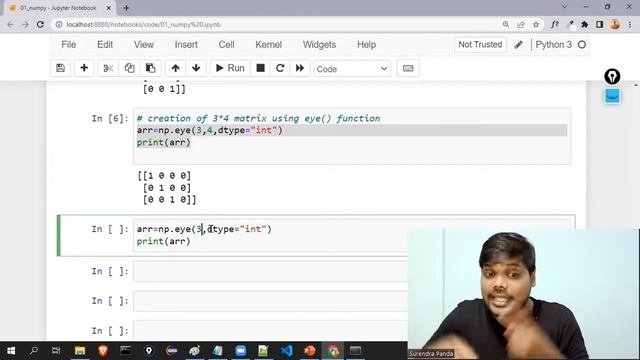Open the File menu
Screen dimensions: 640x360
(69, 44)
